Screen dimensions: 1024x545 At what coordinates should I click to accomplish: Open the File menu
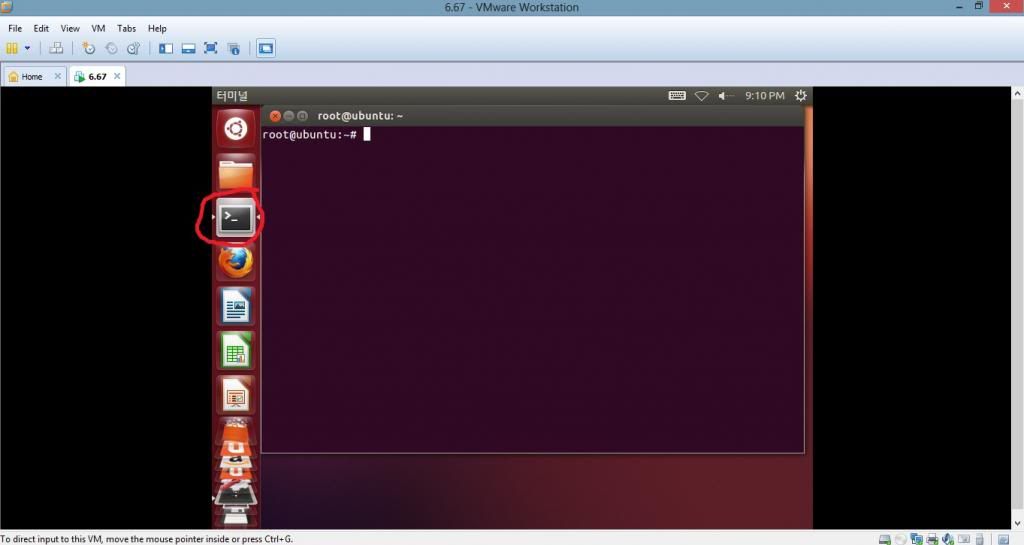[x=15, y=28]
